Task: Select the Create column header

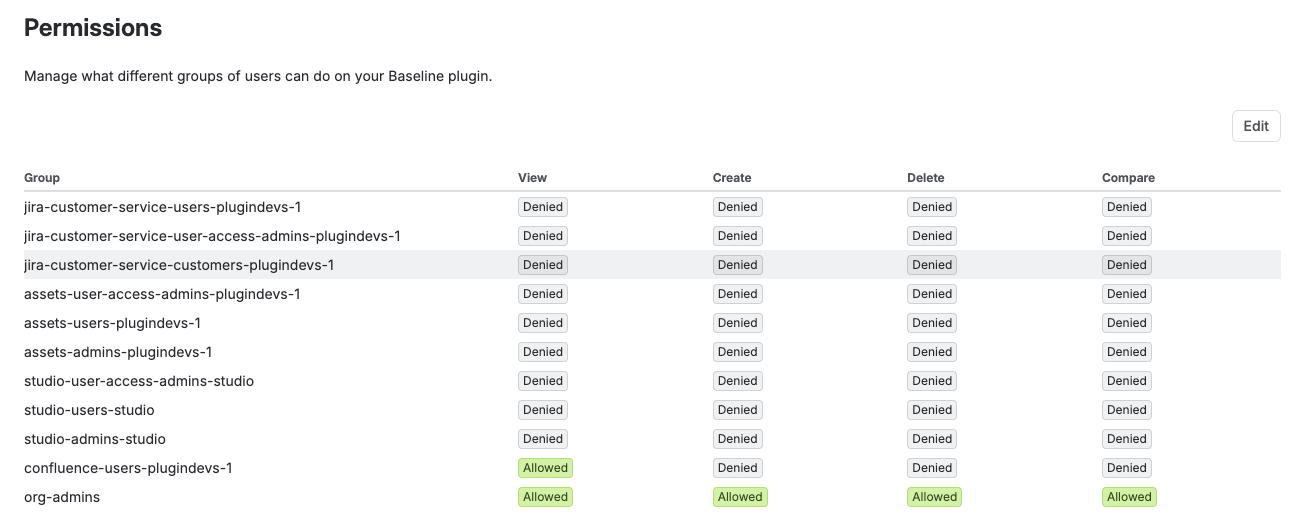Action: (x=732, y=178)
